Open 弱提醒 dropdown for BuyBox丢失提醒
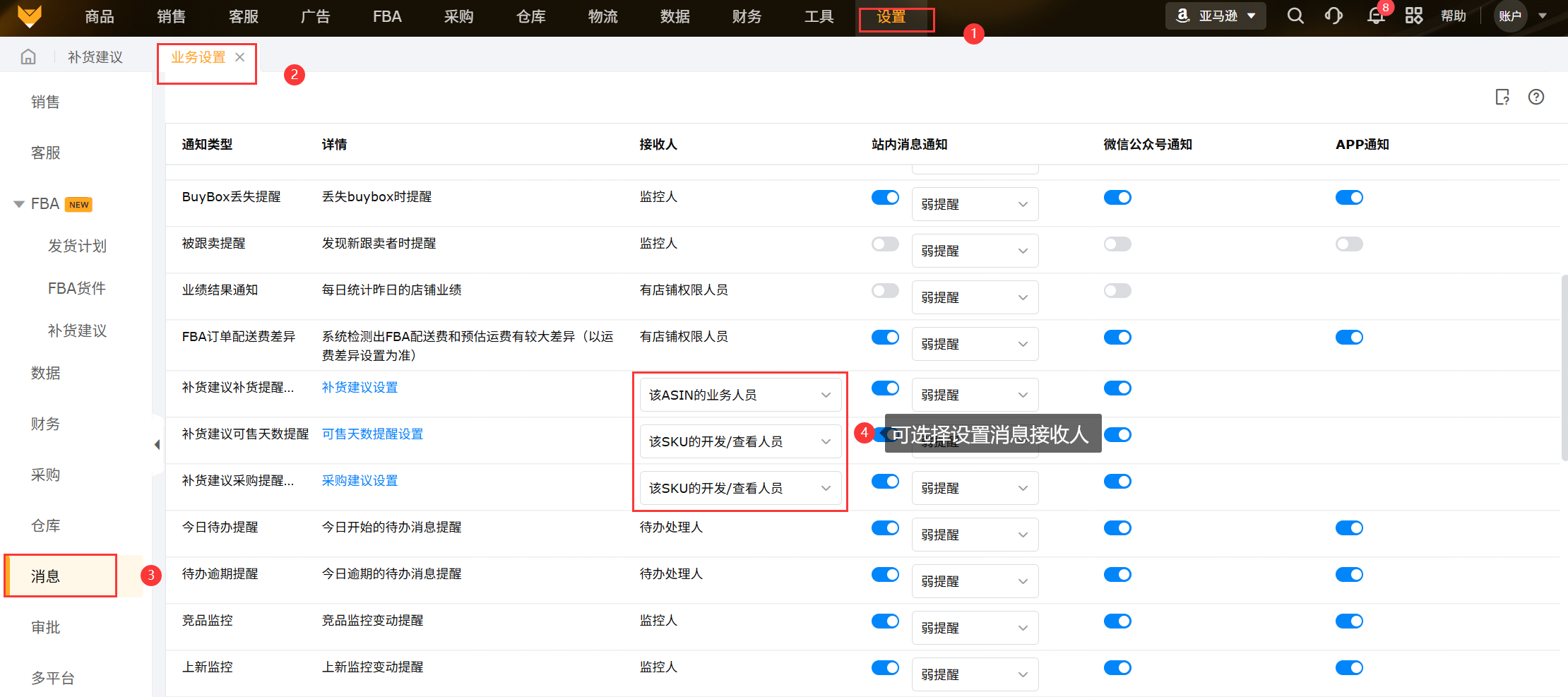 tap(975, 204)
